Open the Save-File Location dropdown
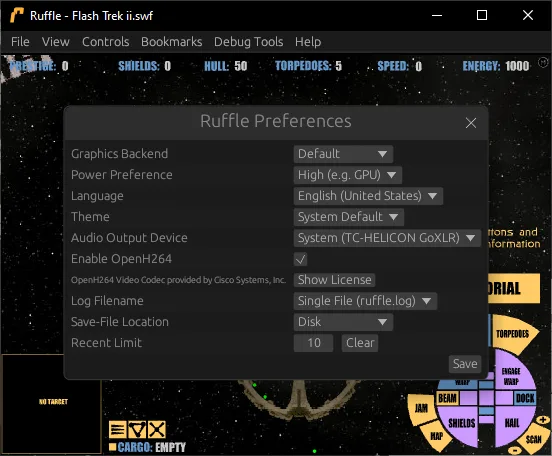 [343, 322]
